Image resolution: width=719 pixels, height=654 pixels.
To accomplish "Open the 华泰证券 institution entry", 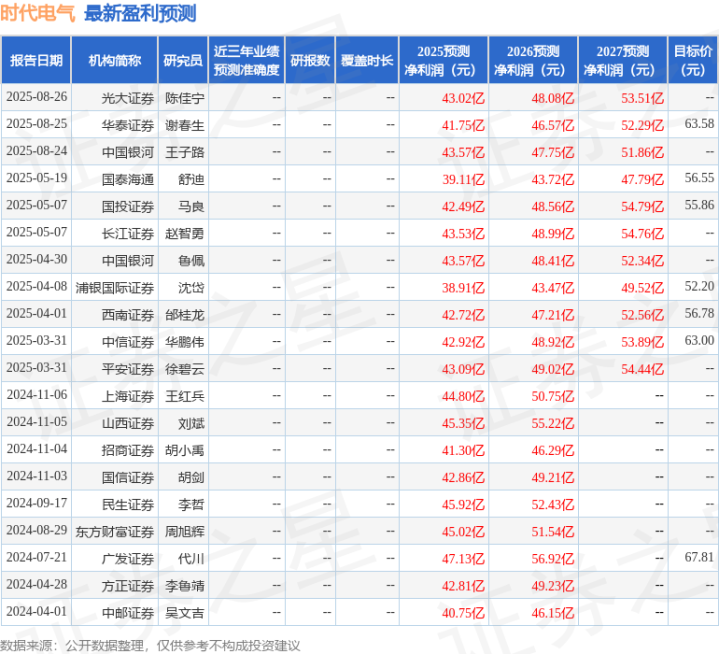I will [127, 125].
